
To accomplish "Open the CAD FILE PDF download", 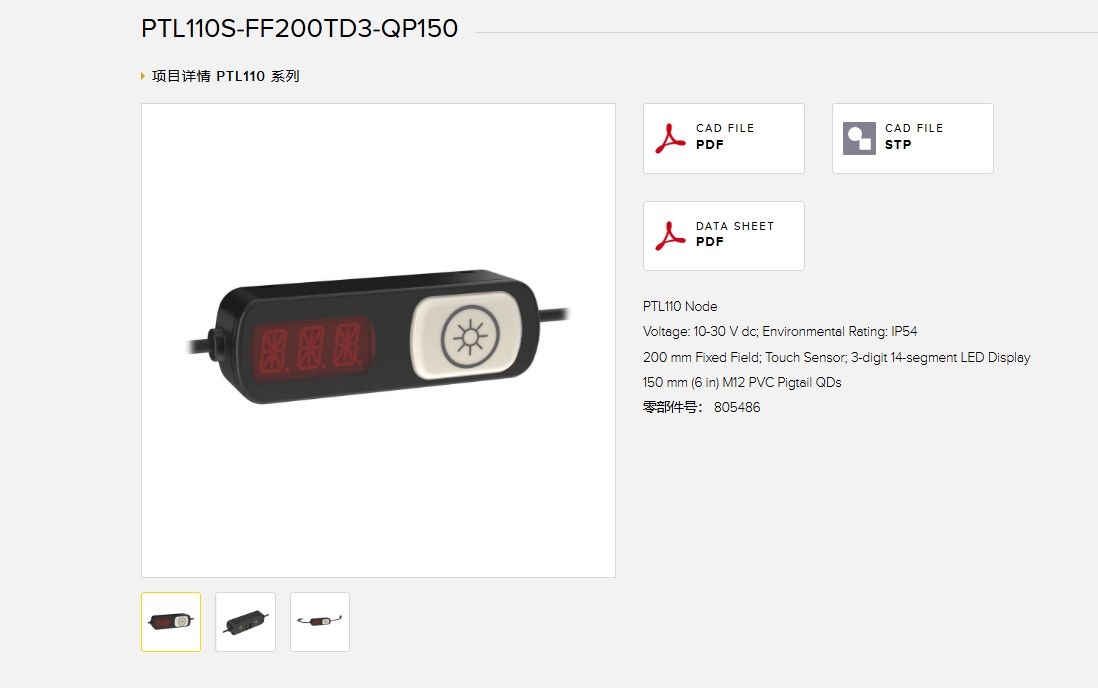I will click(x=723, y=138).
